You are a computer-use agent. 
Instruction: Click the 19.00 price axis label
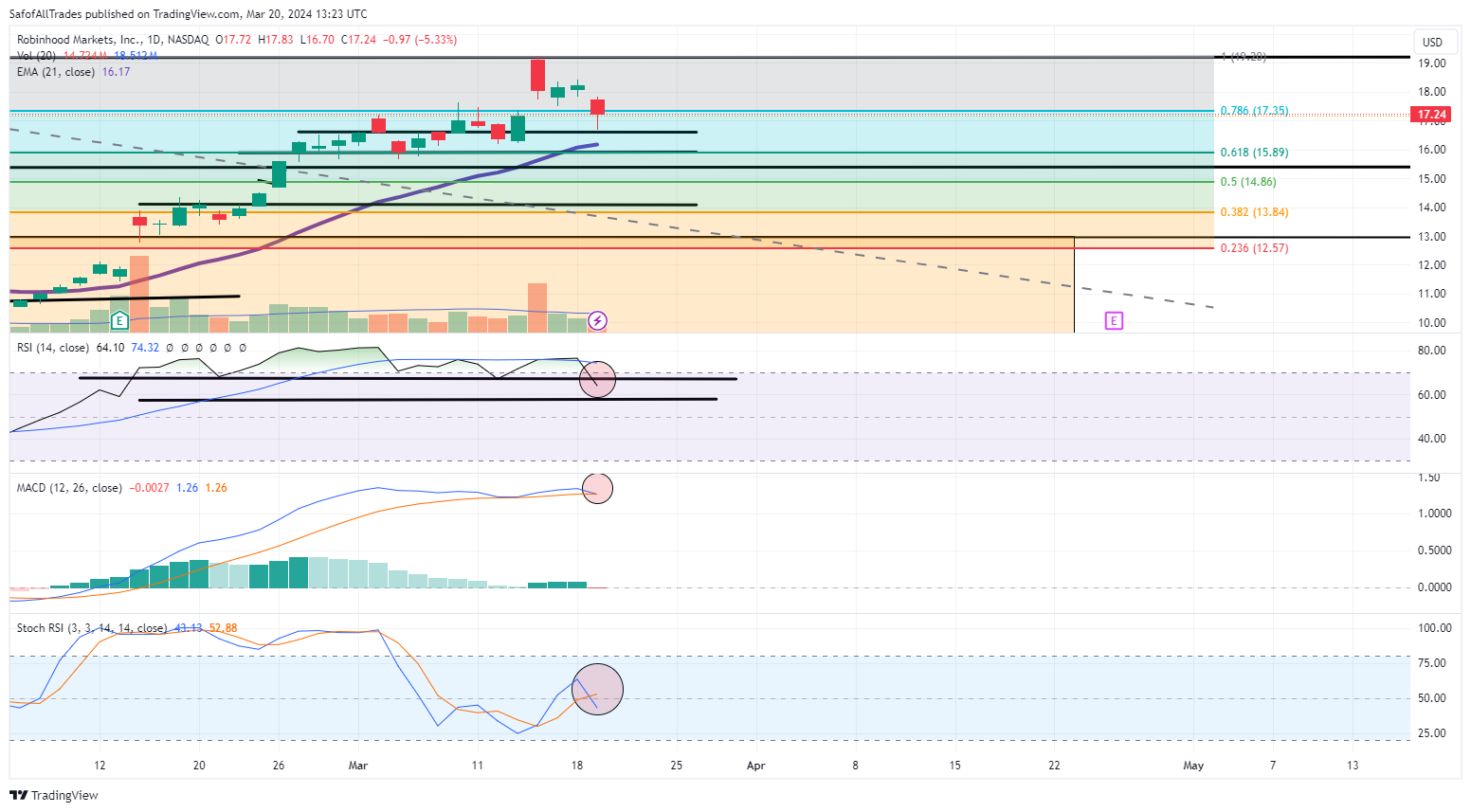(x=1431, y=63)
